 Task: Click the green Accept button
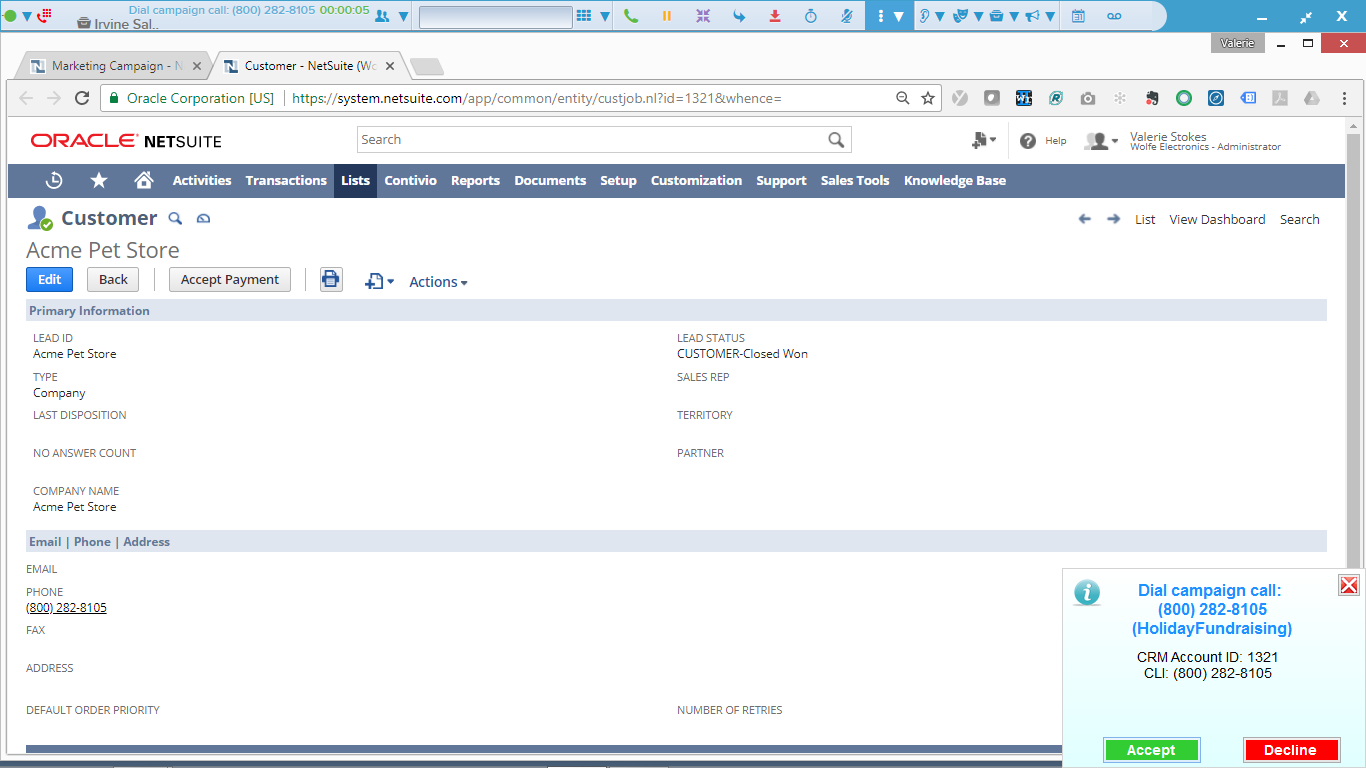click(x=1151, y=750)
